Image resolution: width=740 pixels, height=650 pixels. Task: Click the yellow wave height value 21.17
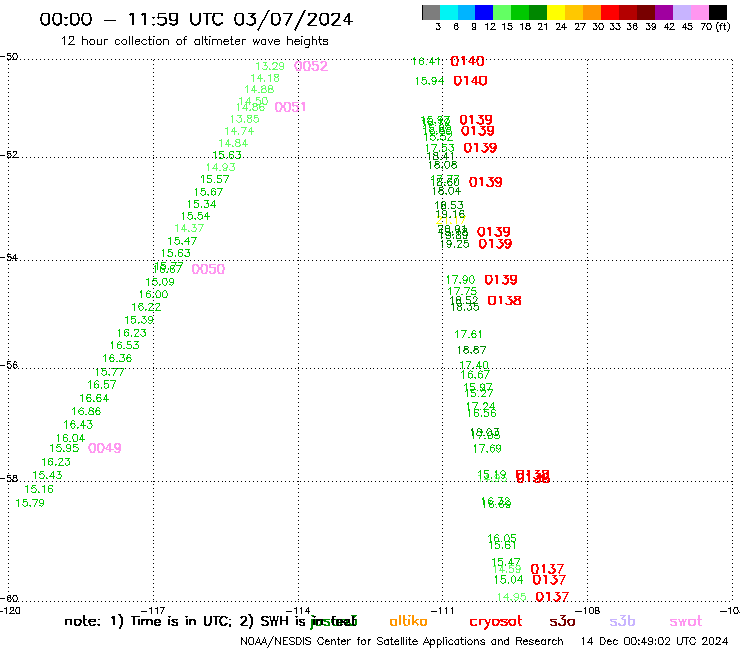click(451, 220)
